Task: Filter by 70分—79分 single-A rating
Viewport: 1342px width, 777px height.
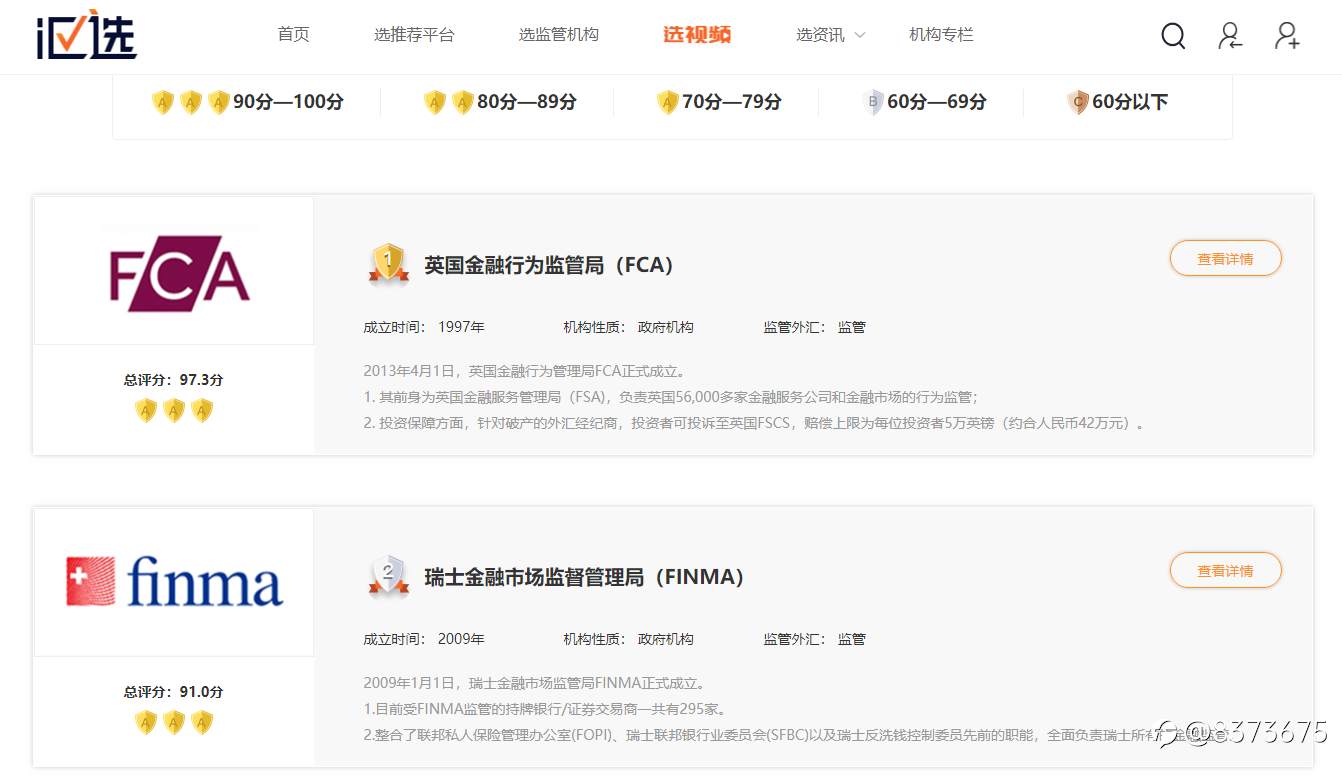Action: [x=719, y=102]
